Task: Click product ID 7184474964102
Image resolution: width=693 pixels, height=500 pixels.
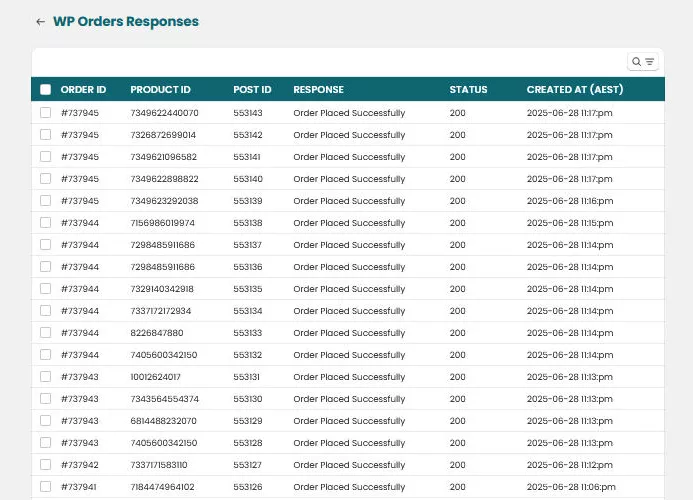Action: pyautogui.click(x=163, y=487)
